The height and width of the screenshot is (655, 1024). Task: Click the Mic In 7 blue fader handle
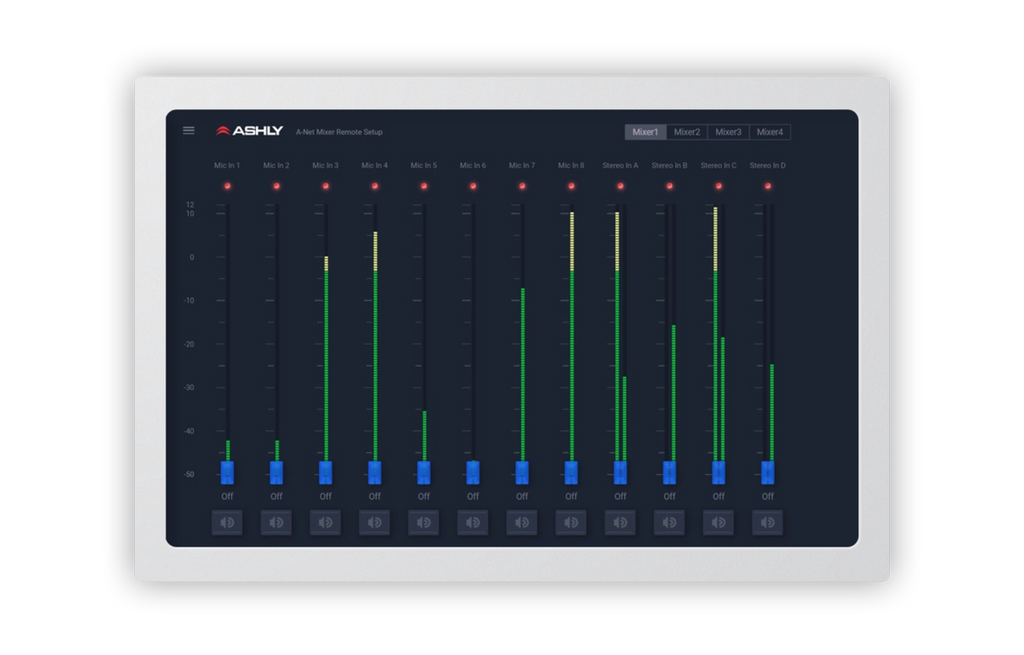522,473
